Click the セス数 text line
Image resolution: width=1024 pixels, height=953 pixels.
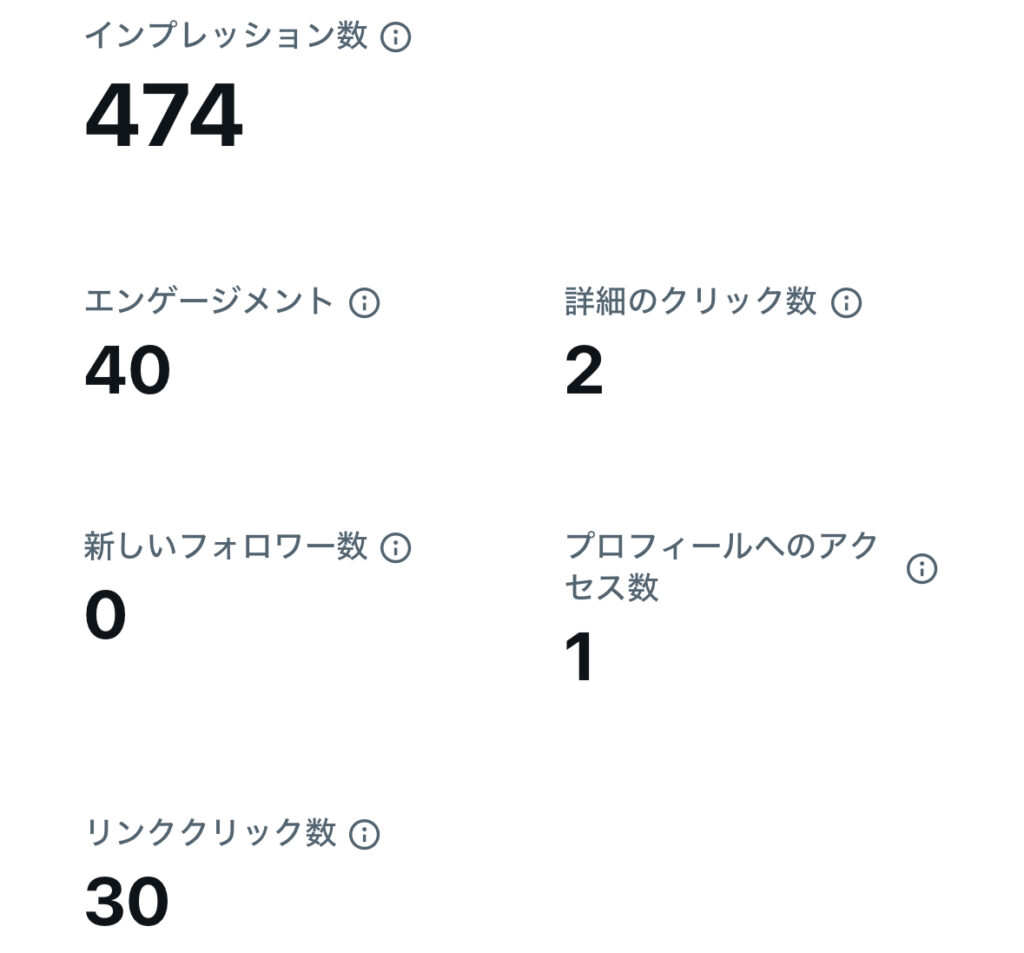tap(612, 588)
